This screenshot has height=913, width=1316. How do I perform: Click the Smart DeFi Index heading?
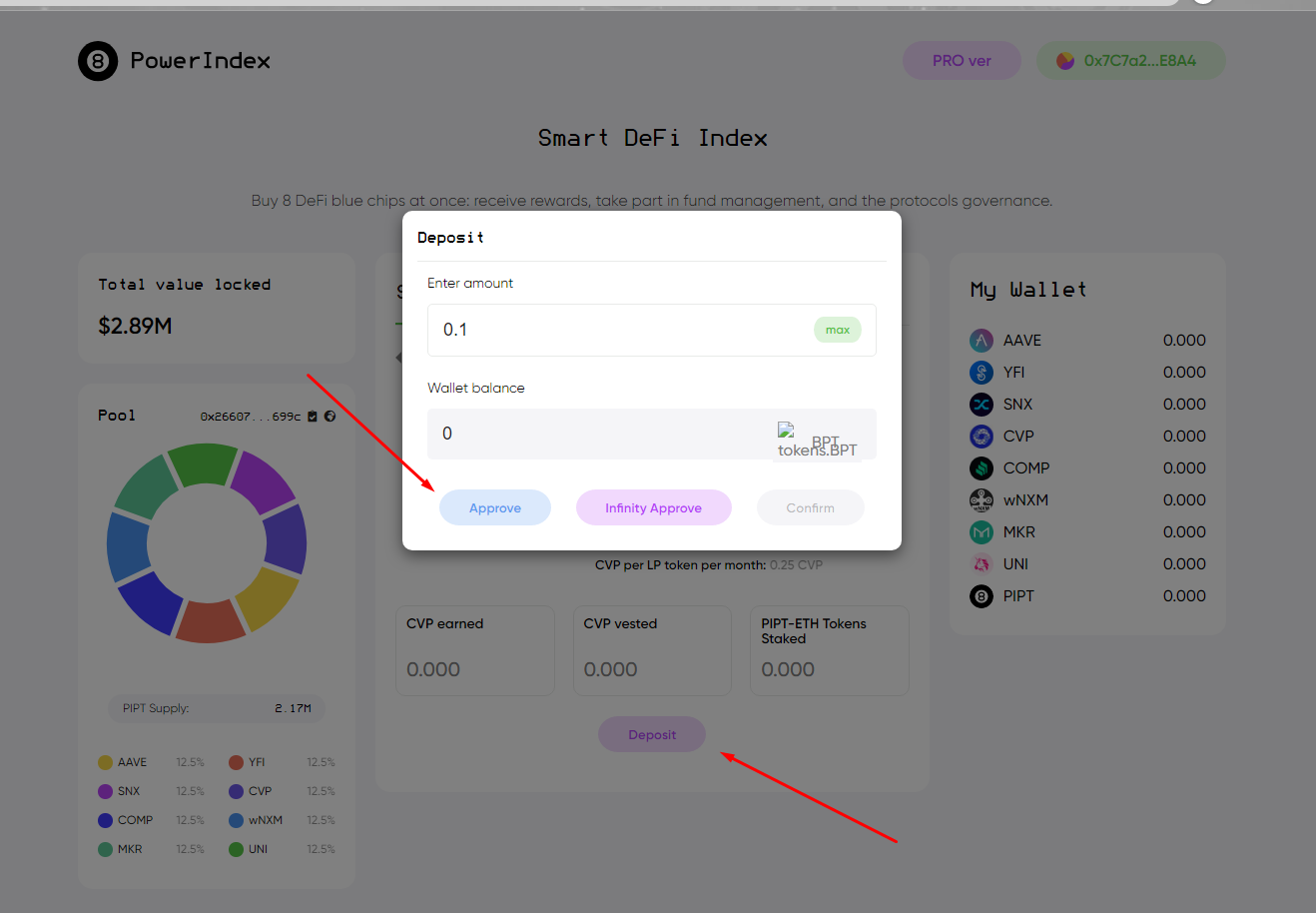tap(653, 138)
